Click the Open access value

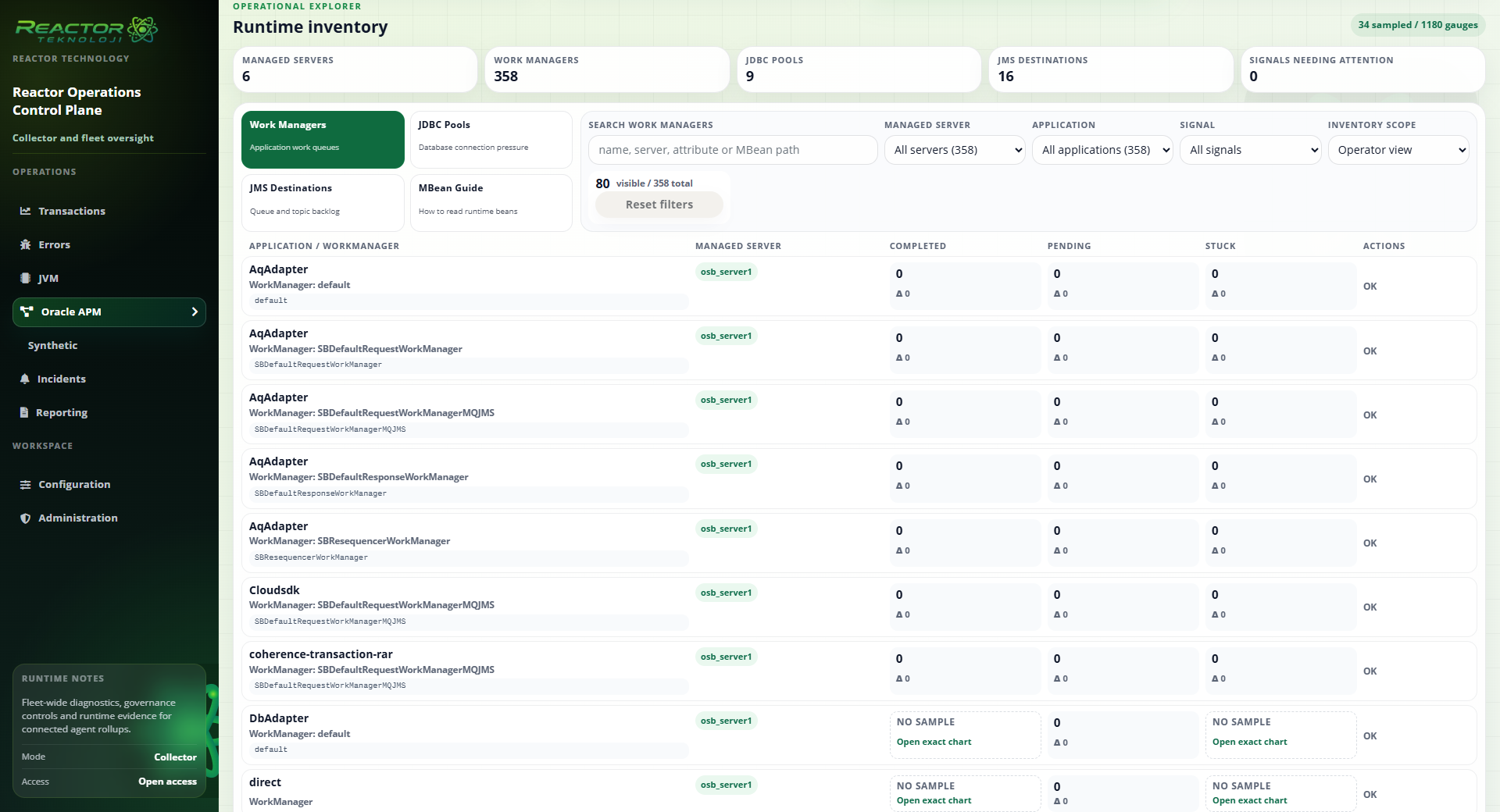167,782
